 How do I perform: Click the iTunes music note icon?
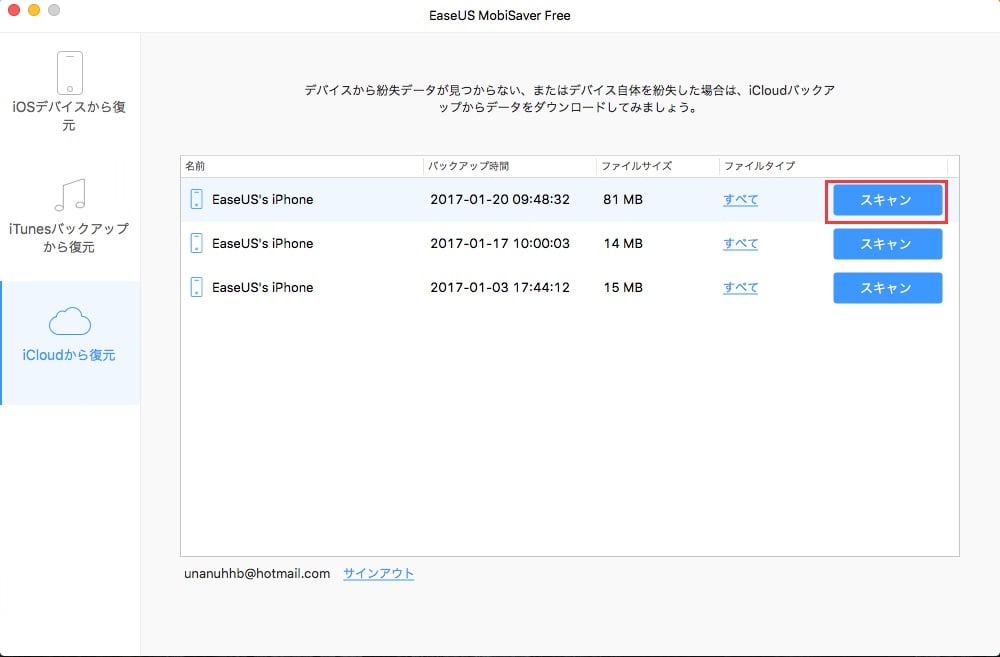click(70, 195)
